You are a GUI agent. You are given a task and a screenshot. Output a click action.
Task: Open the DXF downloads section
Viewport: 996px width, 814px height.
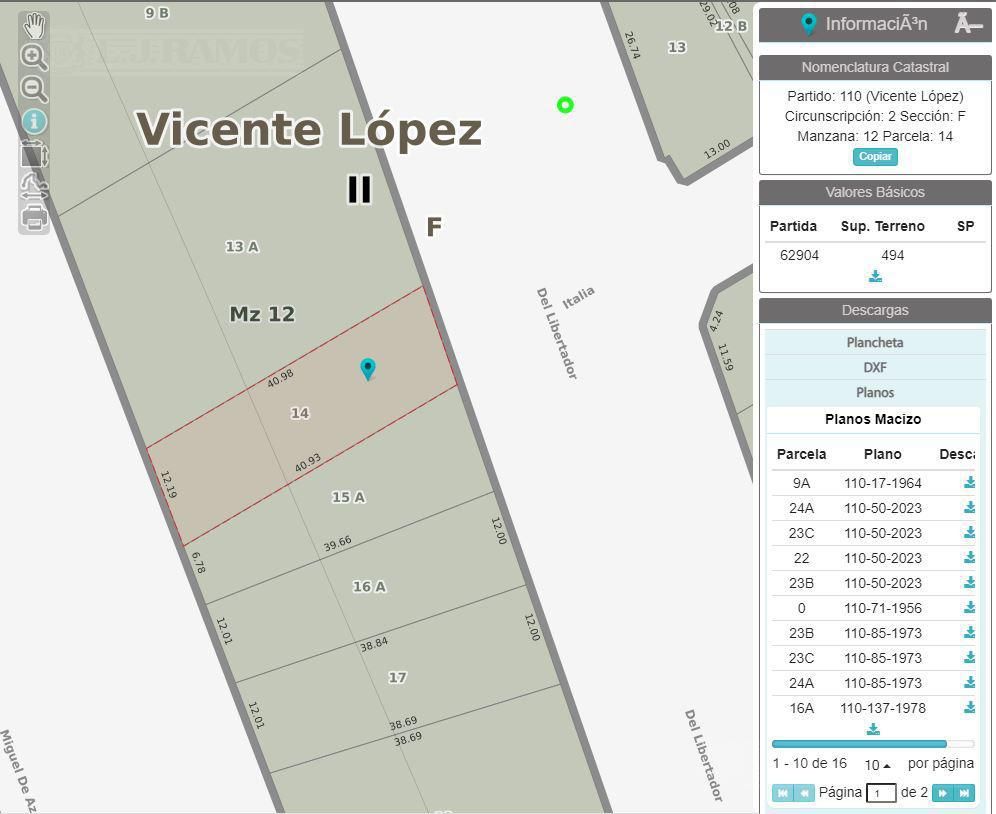tap(875, 367)
